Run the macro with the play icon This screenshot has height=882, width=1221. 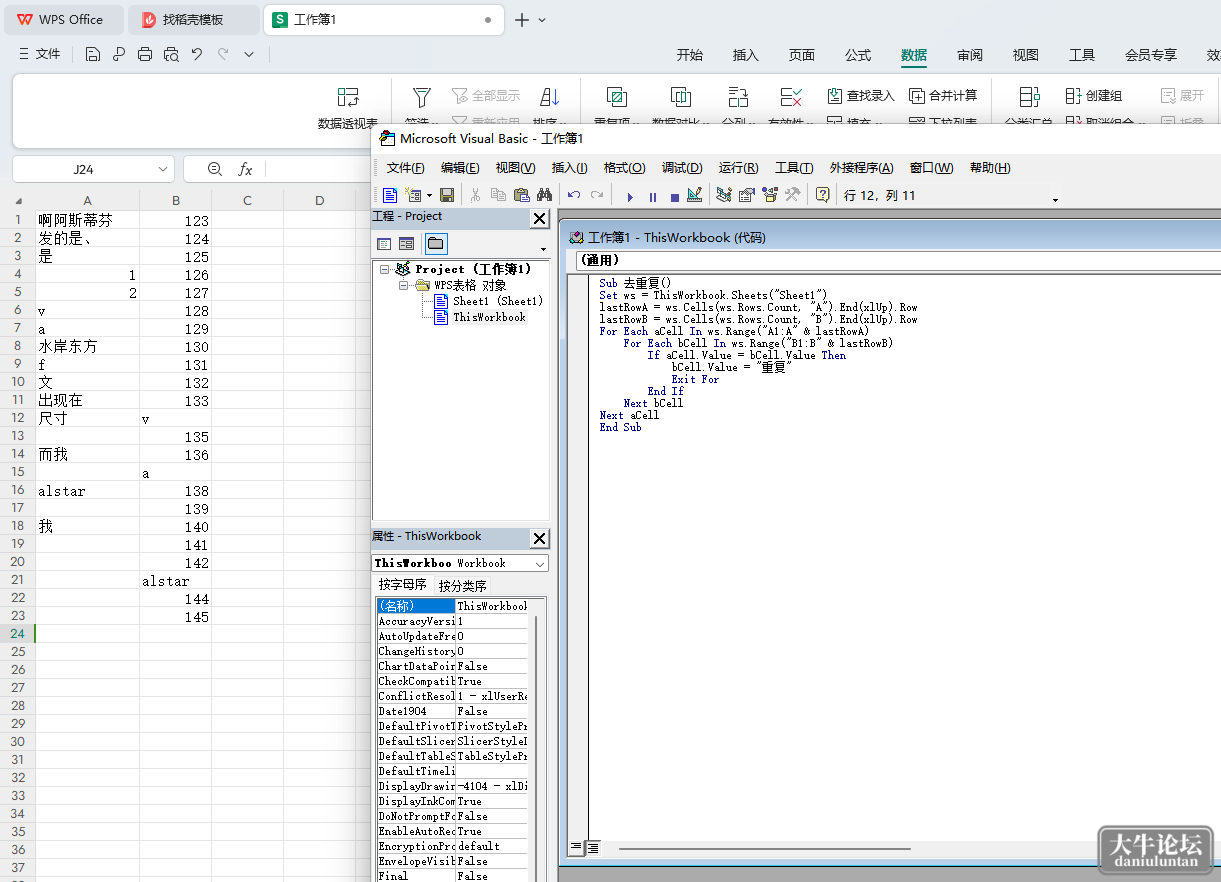[x=630, y=196]
